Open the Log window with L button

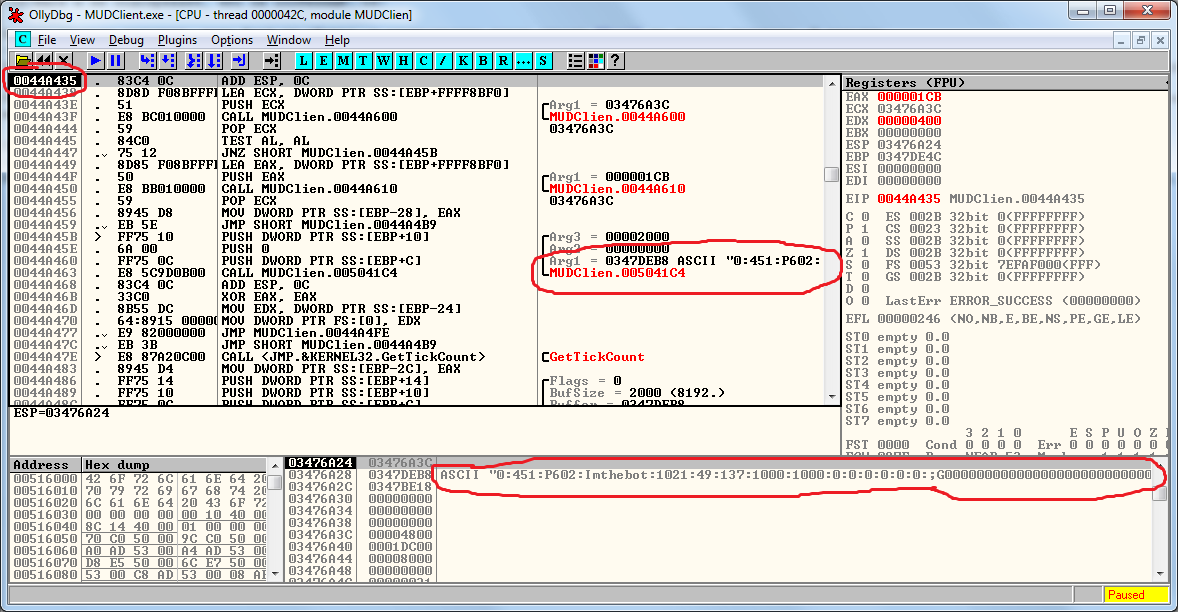click(304, 61)
